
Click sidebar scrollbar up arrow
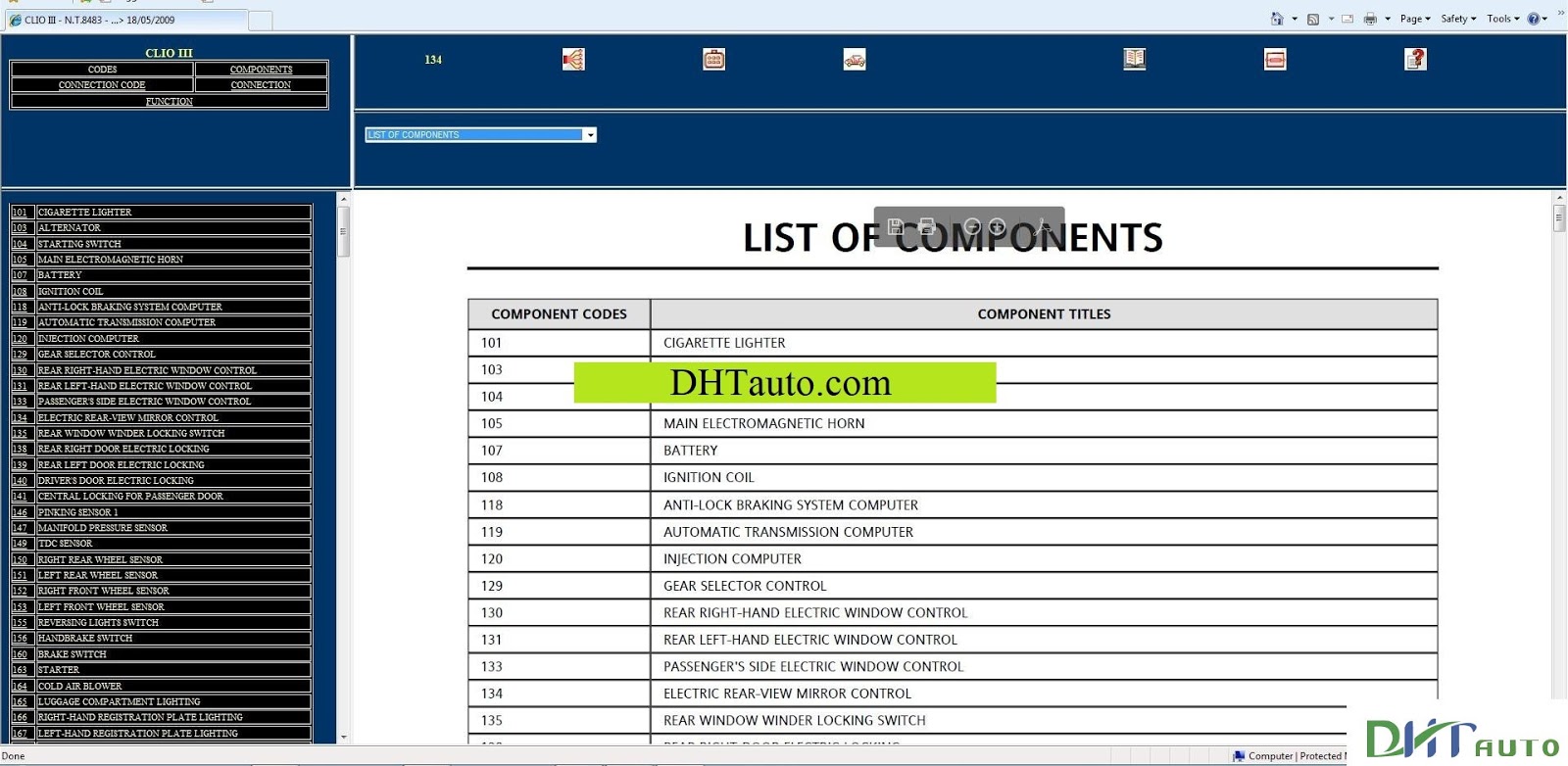343,199
